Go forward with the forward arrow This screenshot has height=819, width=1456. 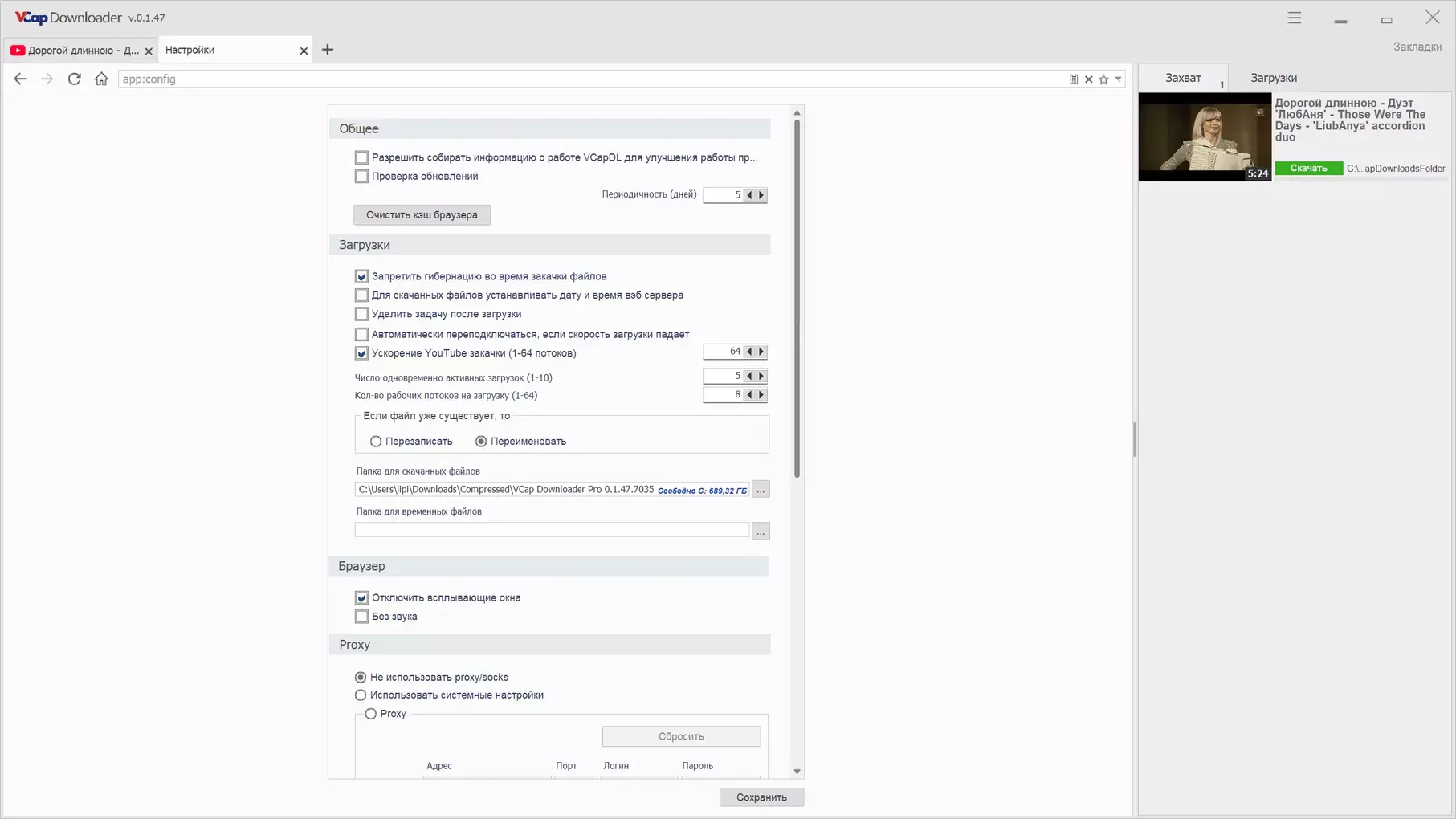(x=47, y=79)
